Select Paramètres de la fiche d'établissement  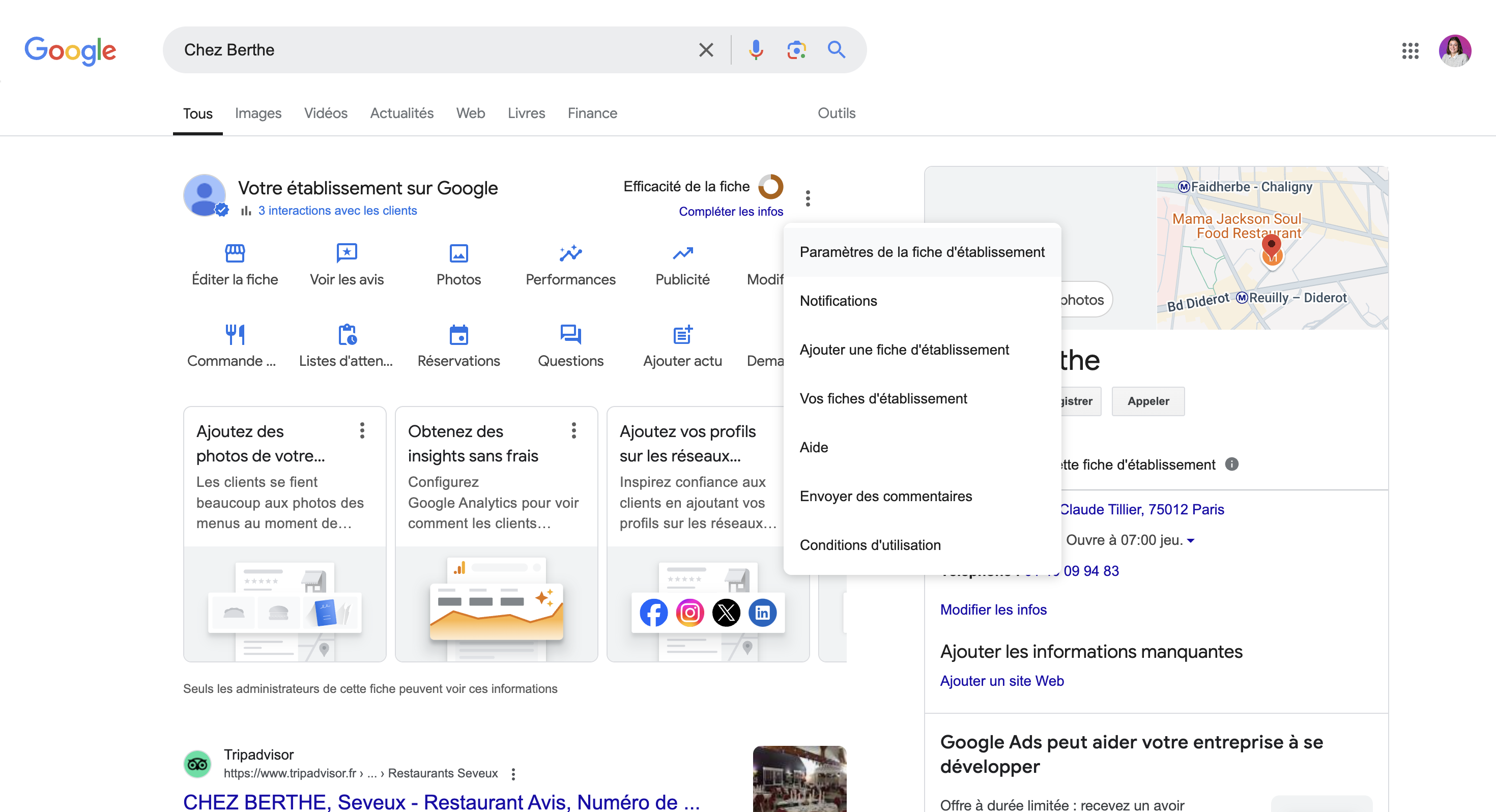click(x=922, y=252)
